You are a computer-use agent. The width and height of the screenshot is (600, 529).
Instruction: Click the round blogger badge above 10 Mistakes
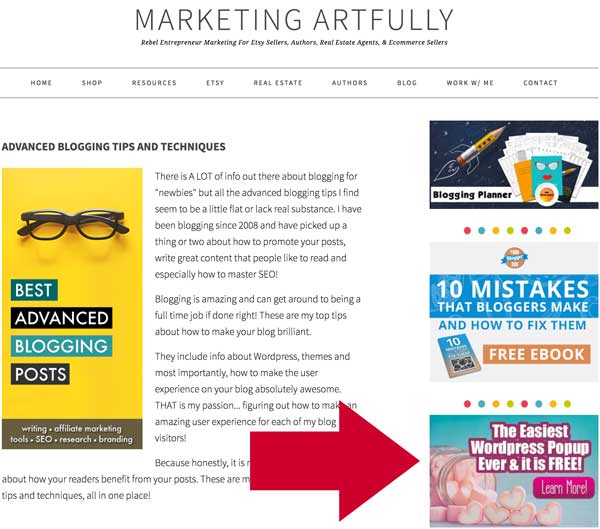coord(514,258)
